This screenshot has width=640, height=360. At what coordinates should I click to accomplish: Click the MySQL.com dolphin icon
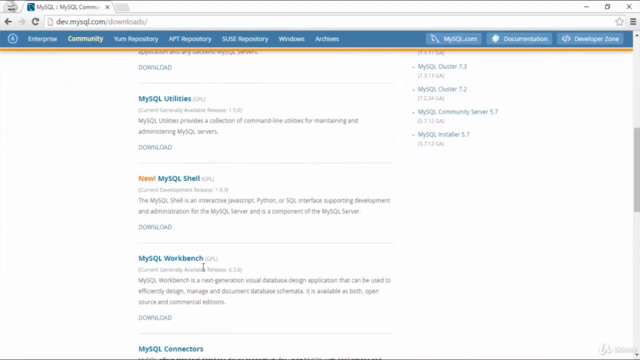click(435, 39)
